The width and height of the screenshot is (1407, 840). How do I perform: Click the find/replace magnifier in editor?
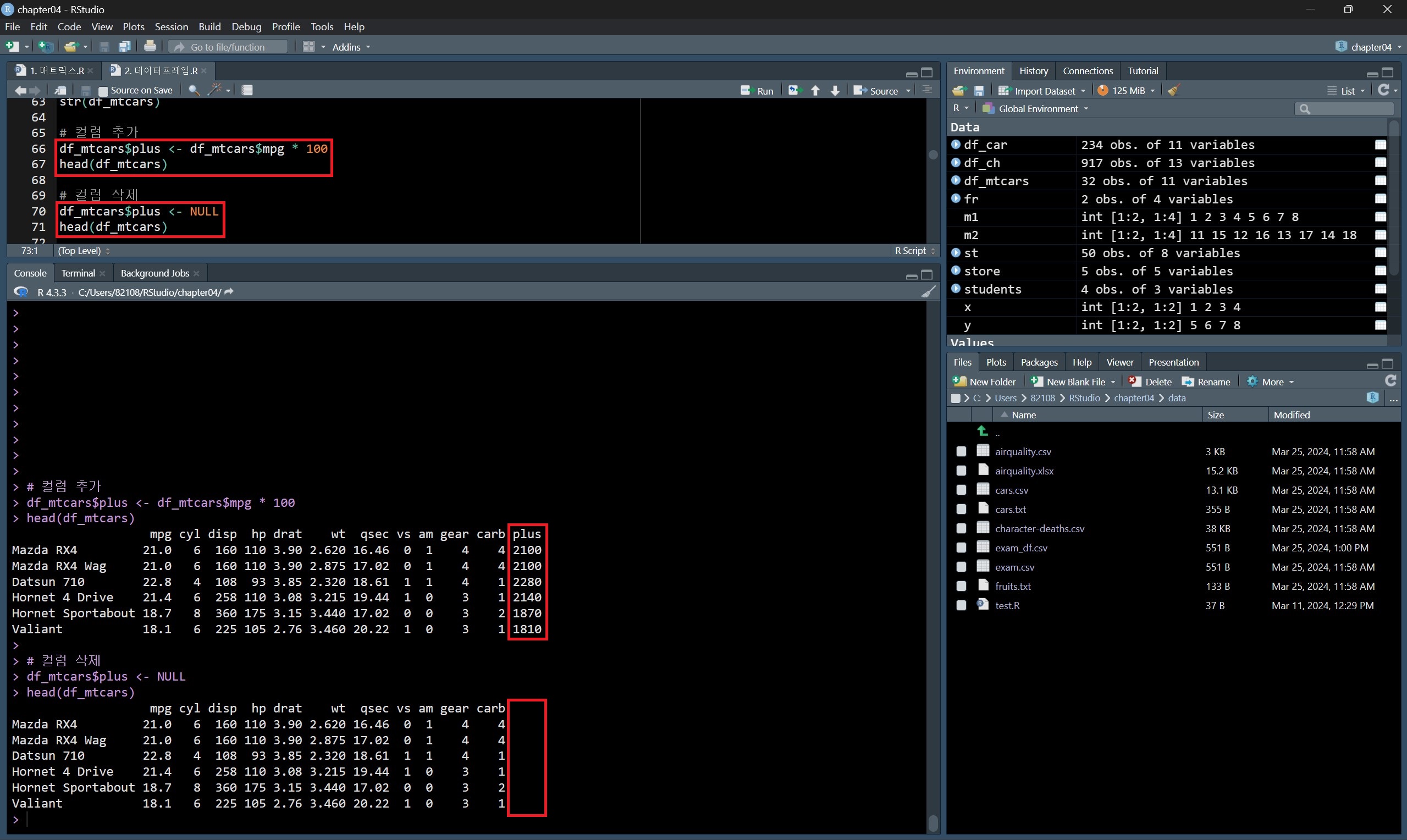pyautogui.click(x=194, y=90)
